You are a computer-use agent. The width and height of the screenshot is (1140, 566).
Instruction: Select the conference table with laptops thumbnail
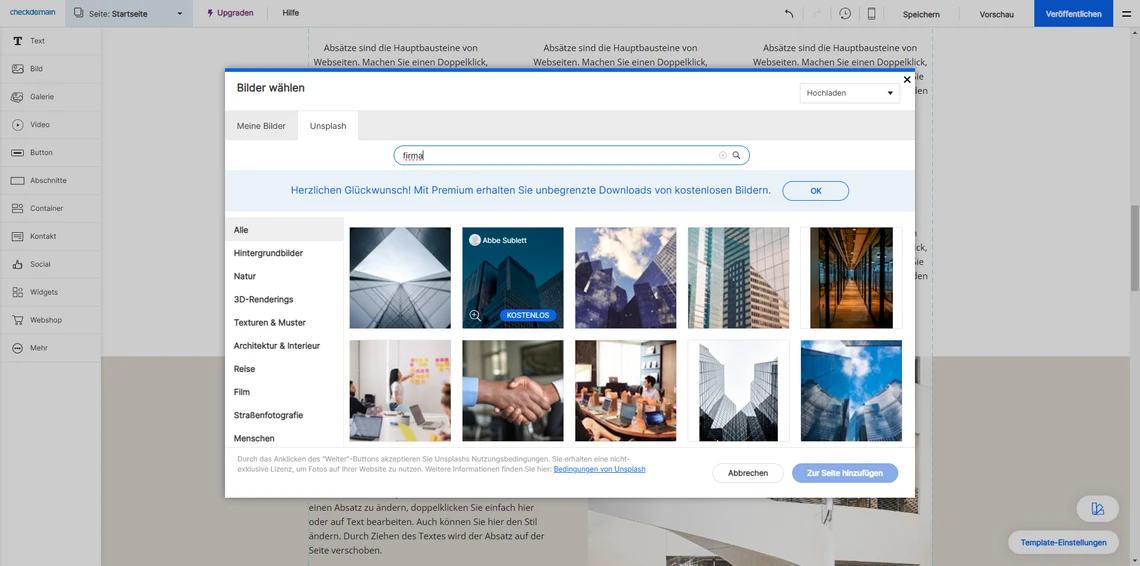coord(626,391)
